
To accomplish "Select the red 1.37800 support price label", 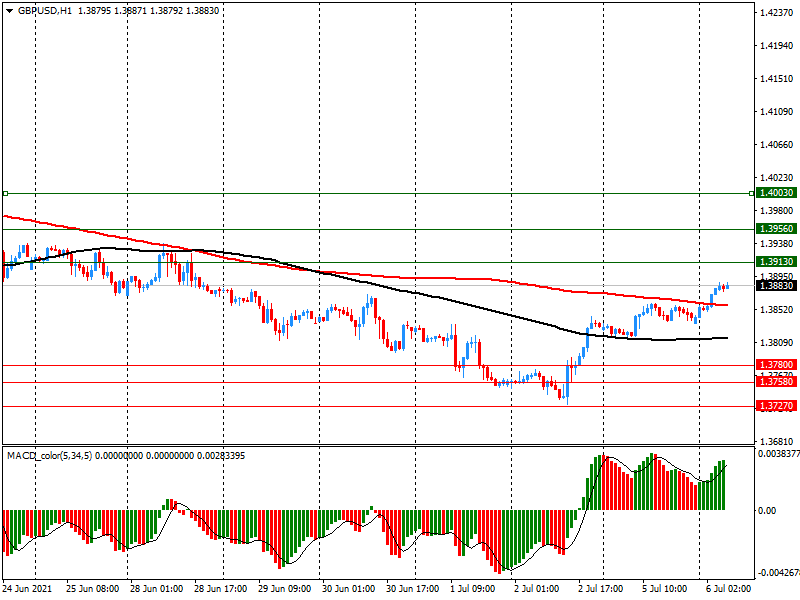I will coord(776,365).
